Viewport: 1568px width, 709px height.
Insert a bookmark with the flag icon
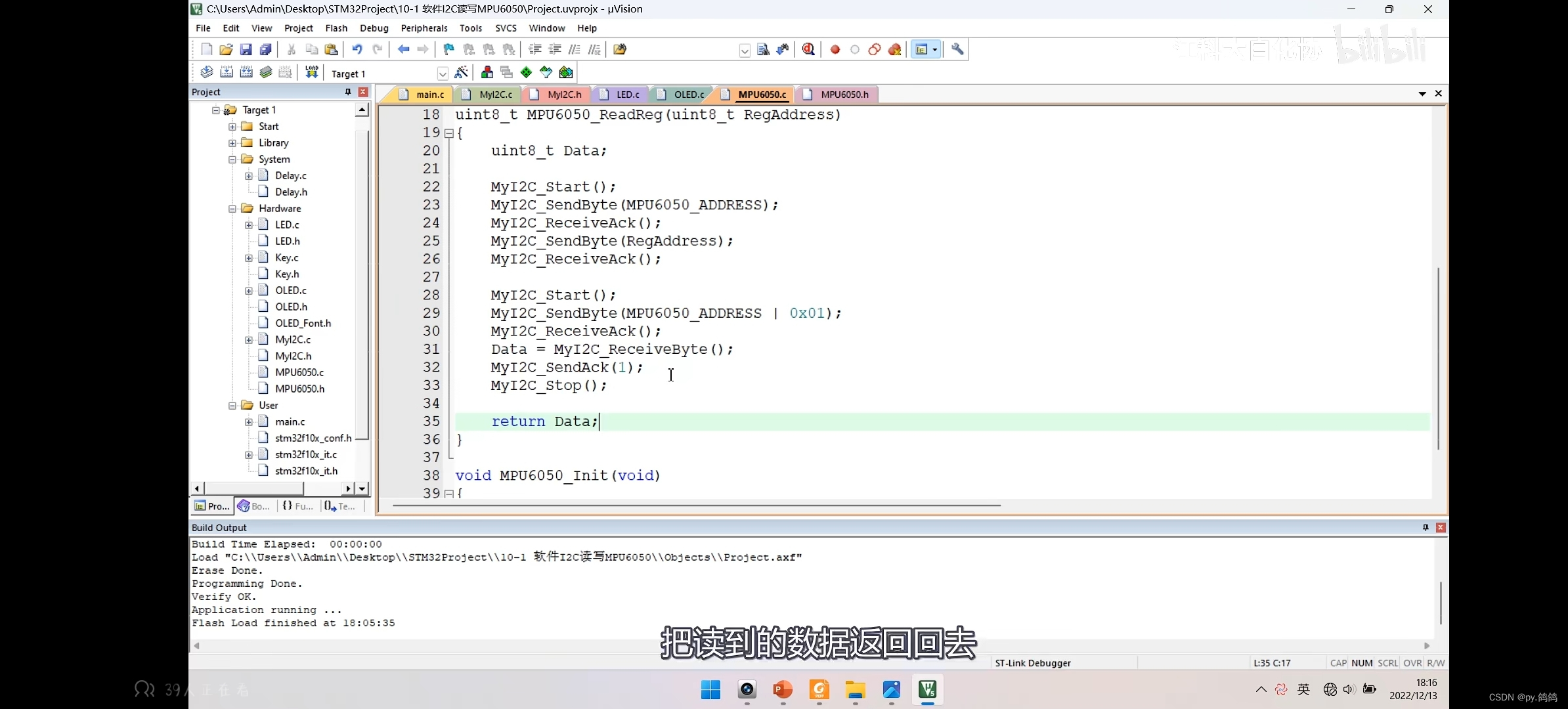[449, 49]
